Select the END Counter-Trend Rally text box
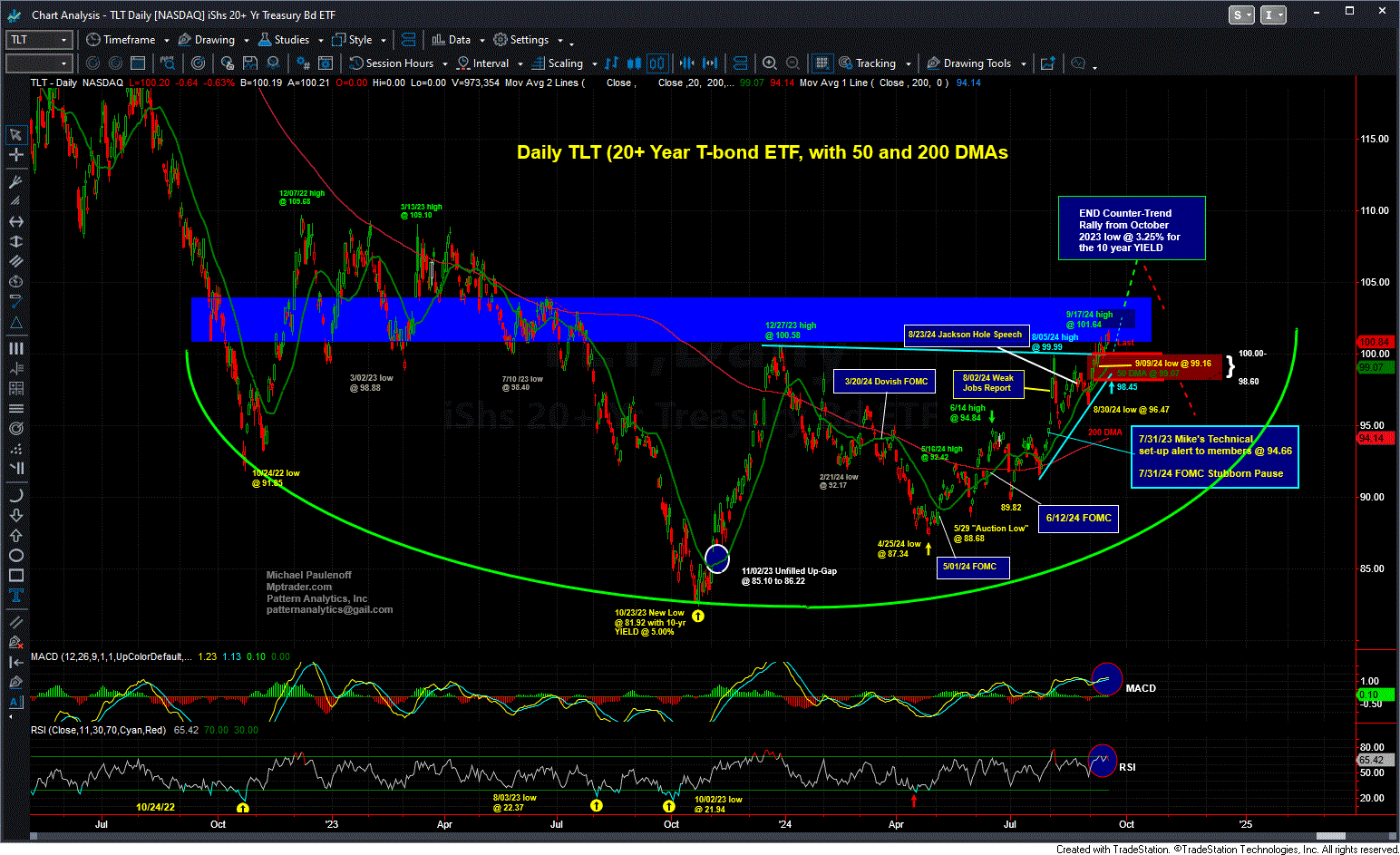 pos(1132,228)
